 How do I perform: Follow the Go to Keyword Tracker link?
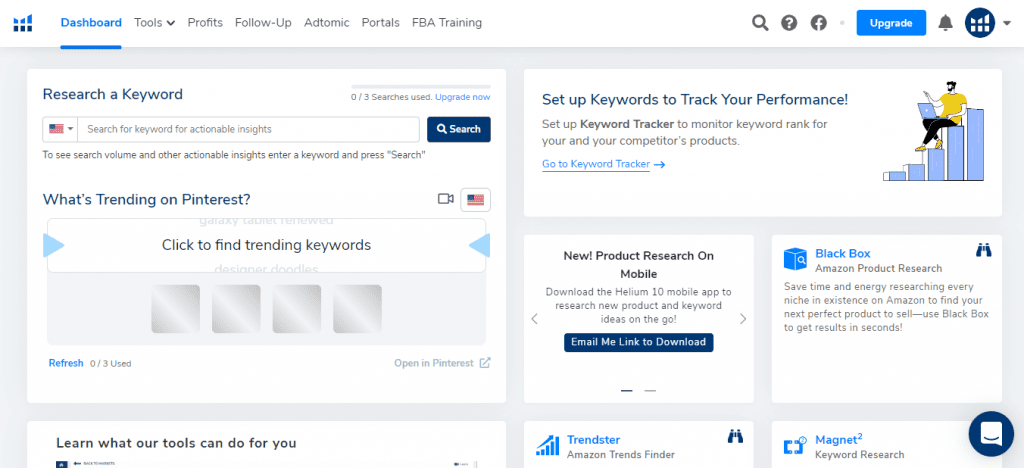(603, 164)
